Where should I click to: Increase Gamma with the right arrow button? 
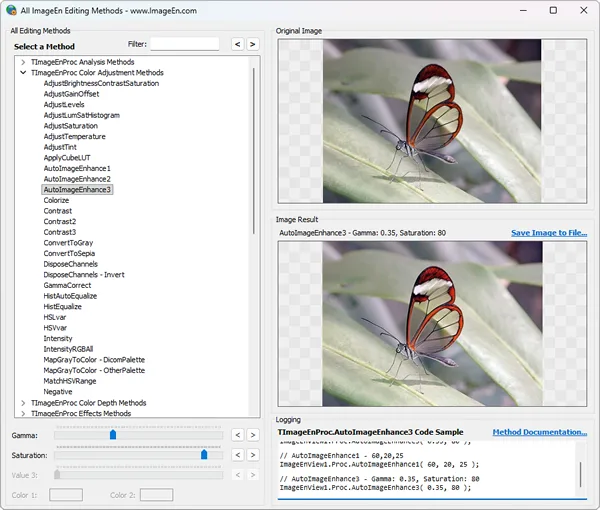tap(255, 435)
